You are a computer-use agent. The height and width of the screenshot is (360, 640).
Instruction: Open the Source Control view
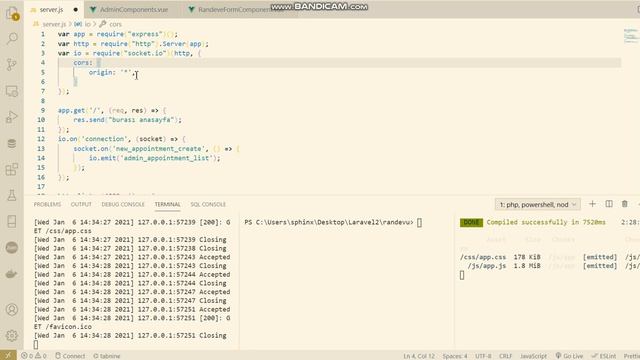point(12,64)
